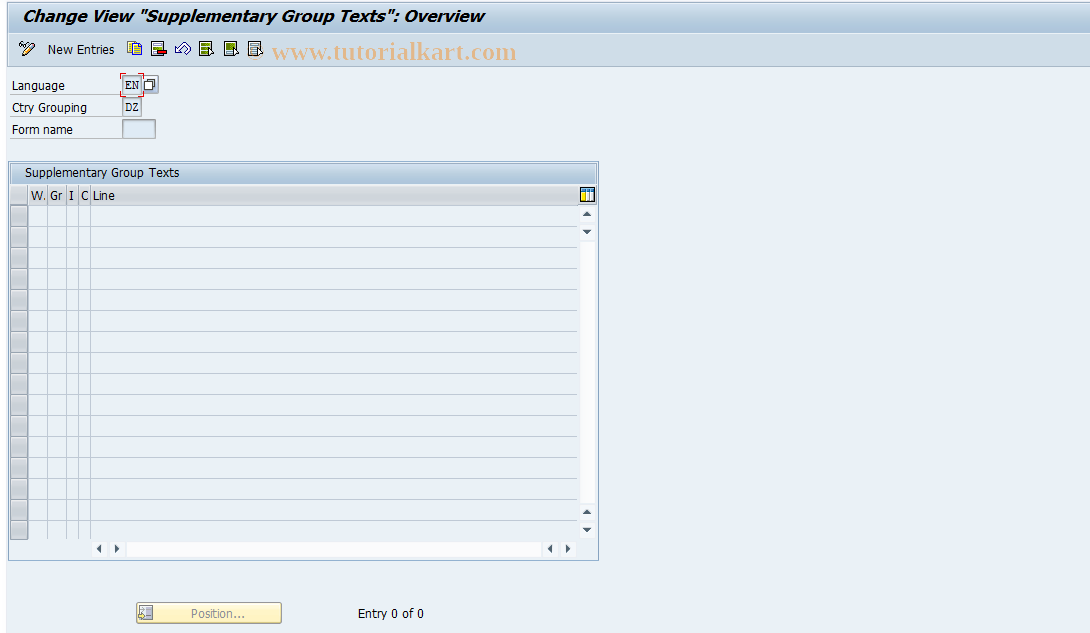Click the W. column header

(x=38, y=196)
